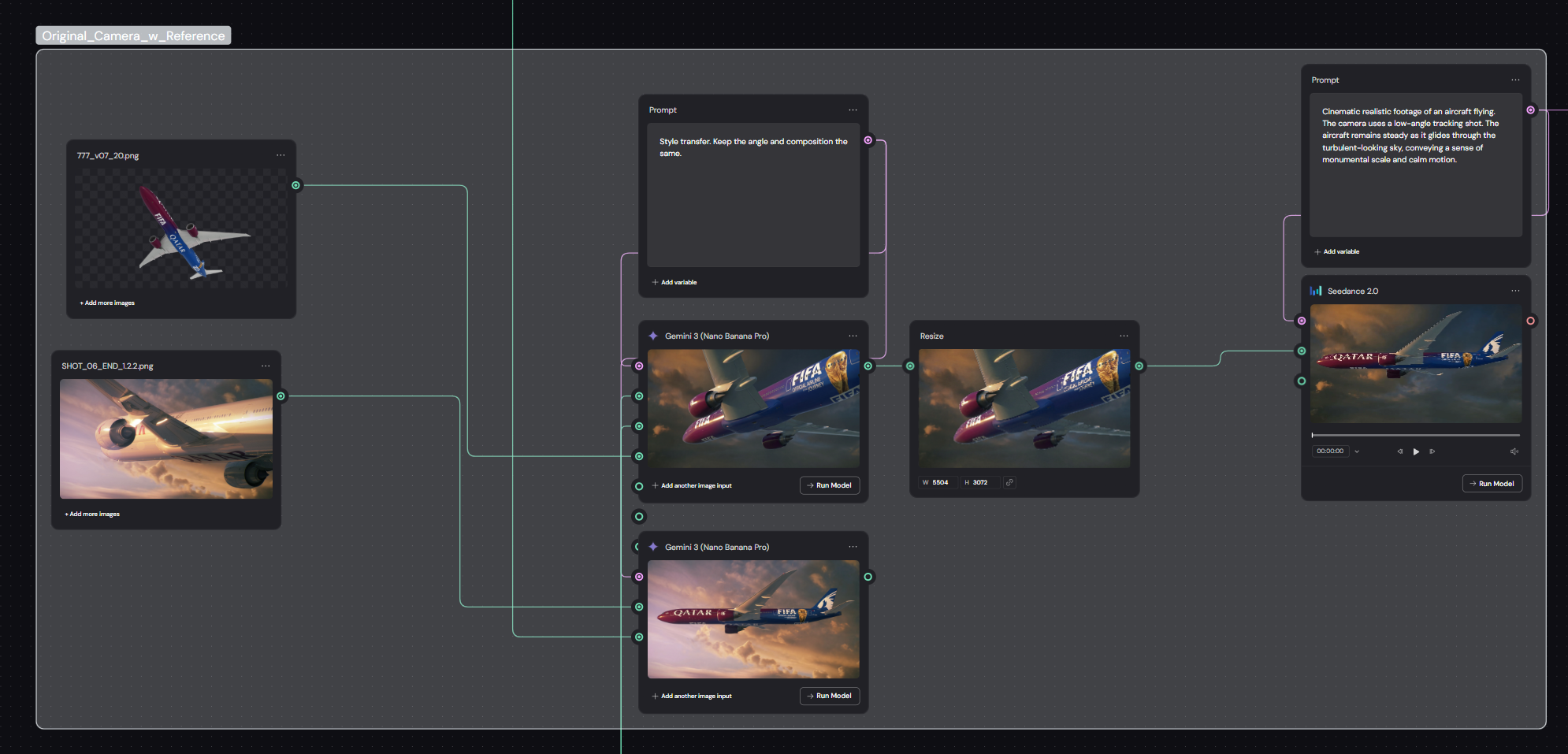The width and height of the screenshot is (1568, 754).
Task: Play the Seedance 2.0 video preview
Action: 1416,451
